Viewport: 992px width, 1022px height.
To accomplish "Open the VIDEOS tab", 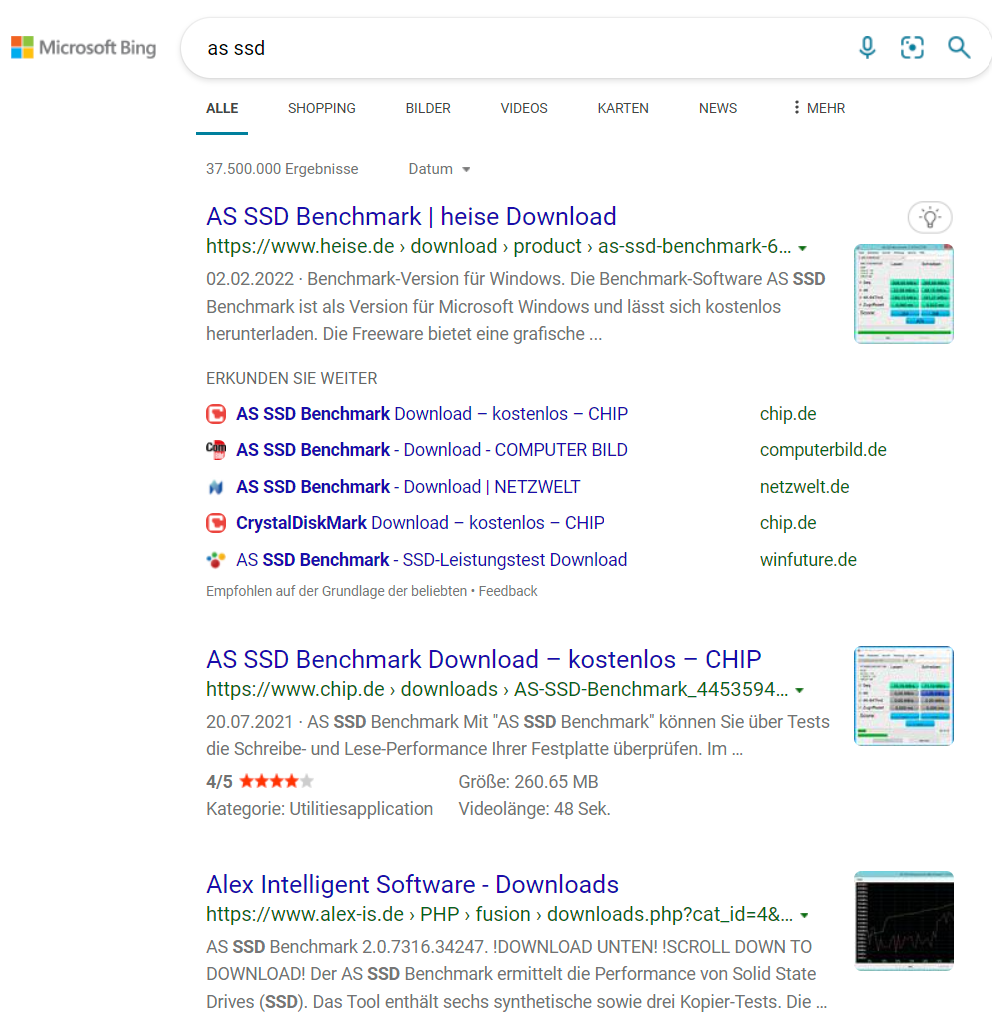I will pos(524,108).
